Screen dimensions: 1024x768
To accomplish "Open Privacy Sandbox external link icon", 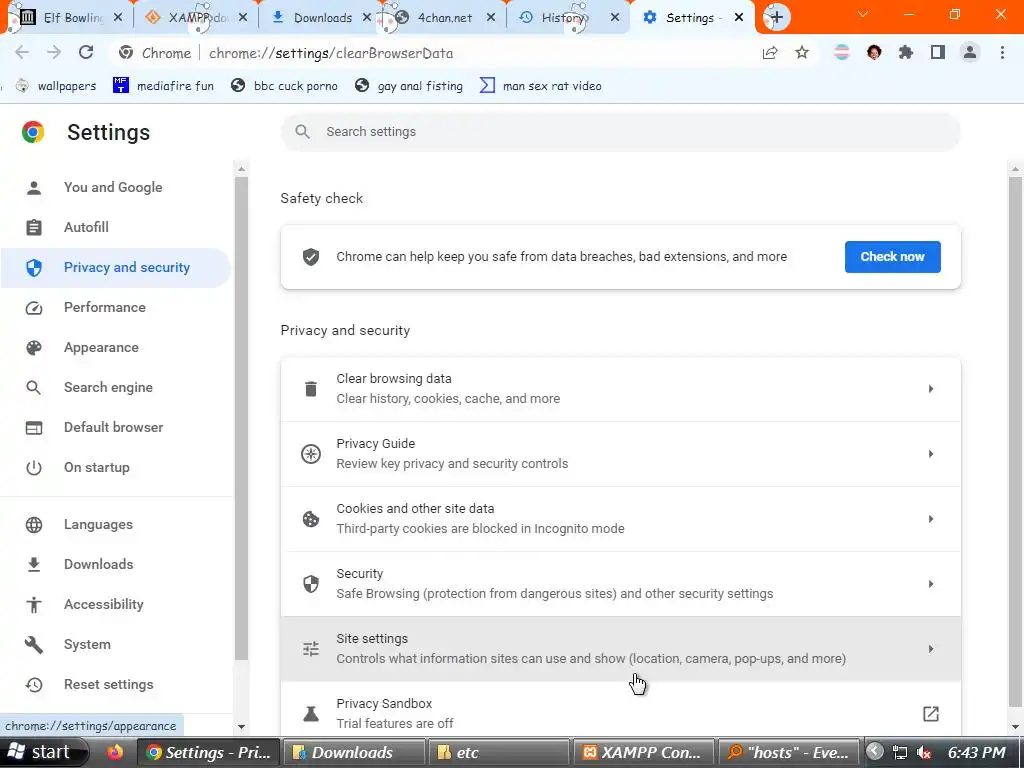I will (x=931, y=714).
